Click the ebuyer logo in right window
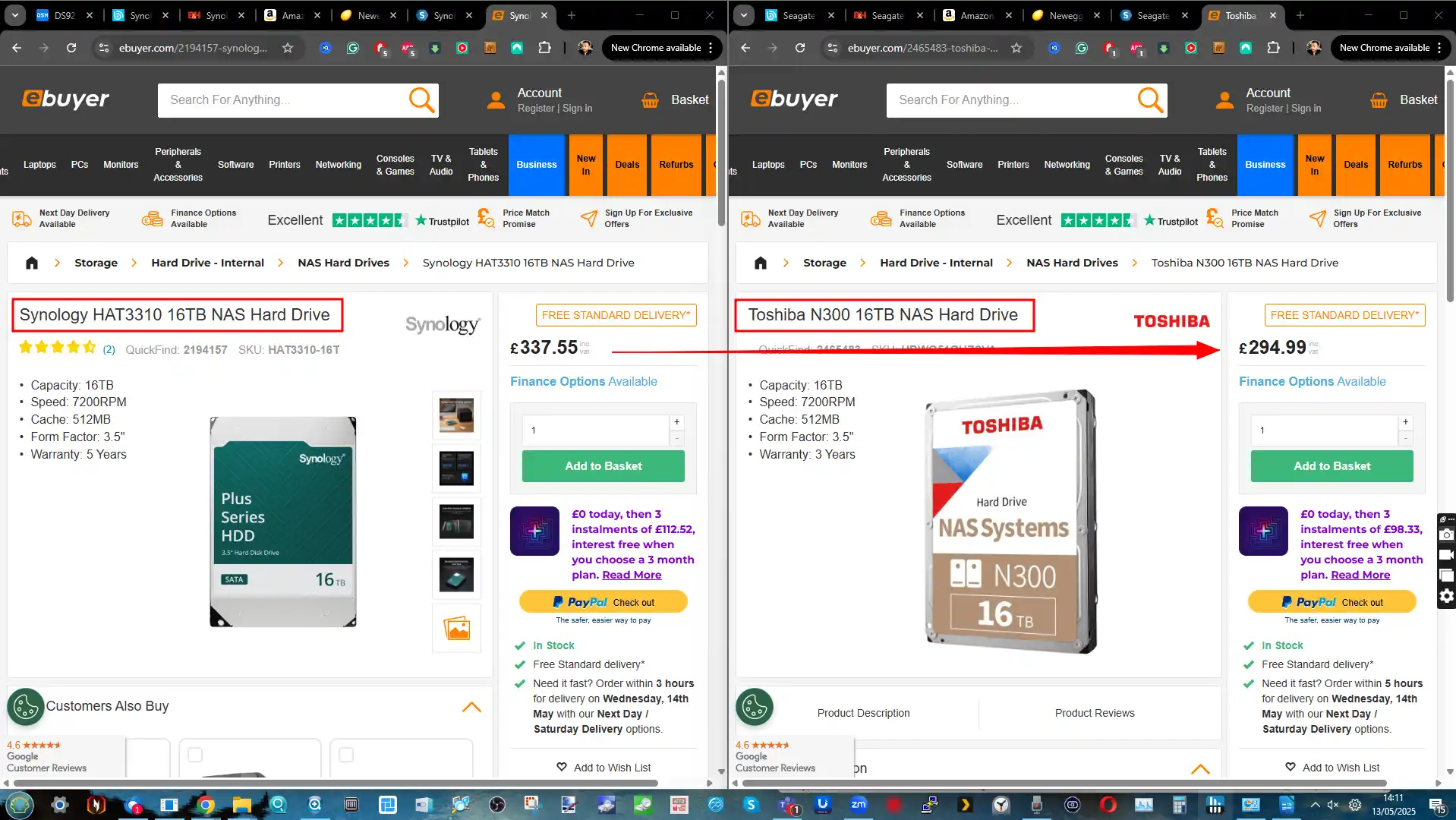The height and width of the screenshot is (820, 1456). 795,99
